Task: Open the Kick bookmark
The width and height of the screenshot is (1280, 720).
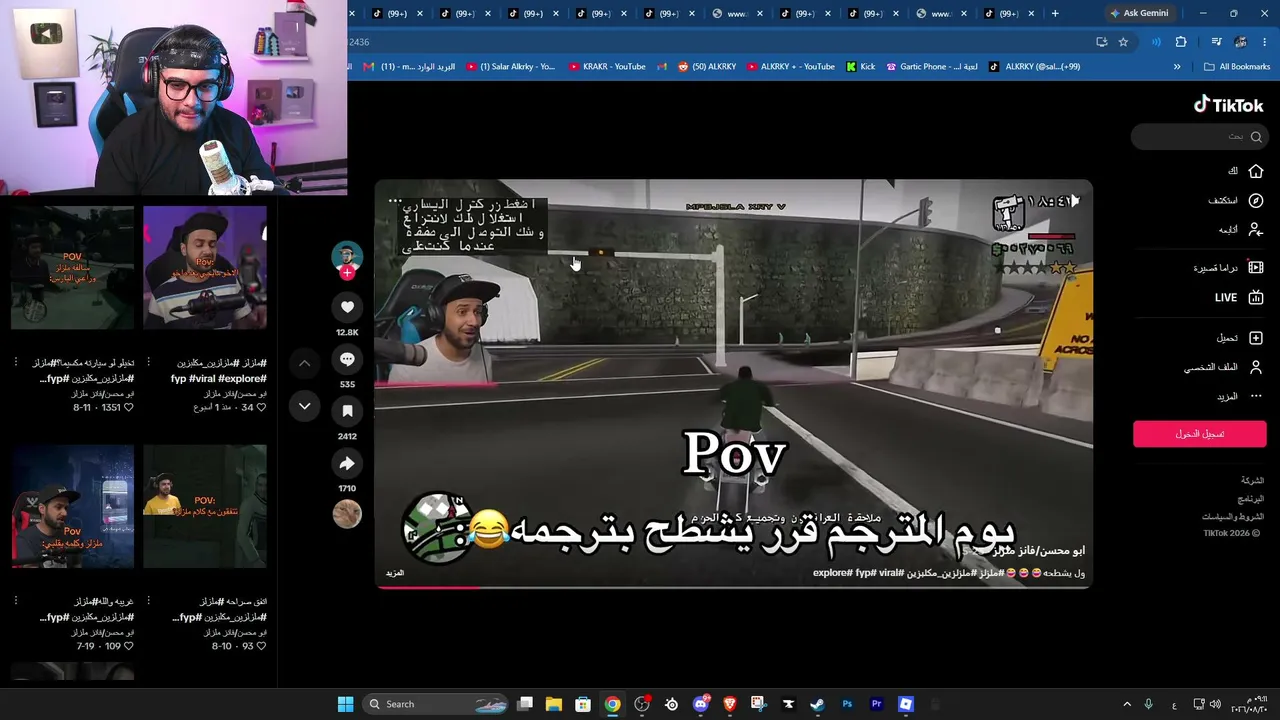Action: click(860, 67)
